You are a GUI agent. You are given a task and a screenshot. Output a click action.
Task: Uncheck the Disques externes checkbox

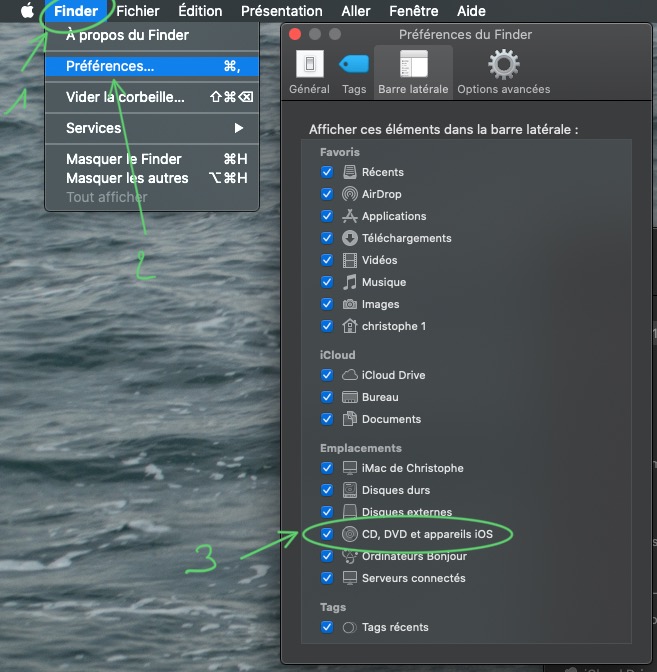(327, 512)
